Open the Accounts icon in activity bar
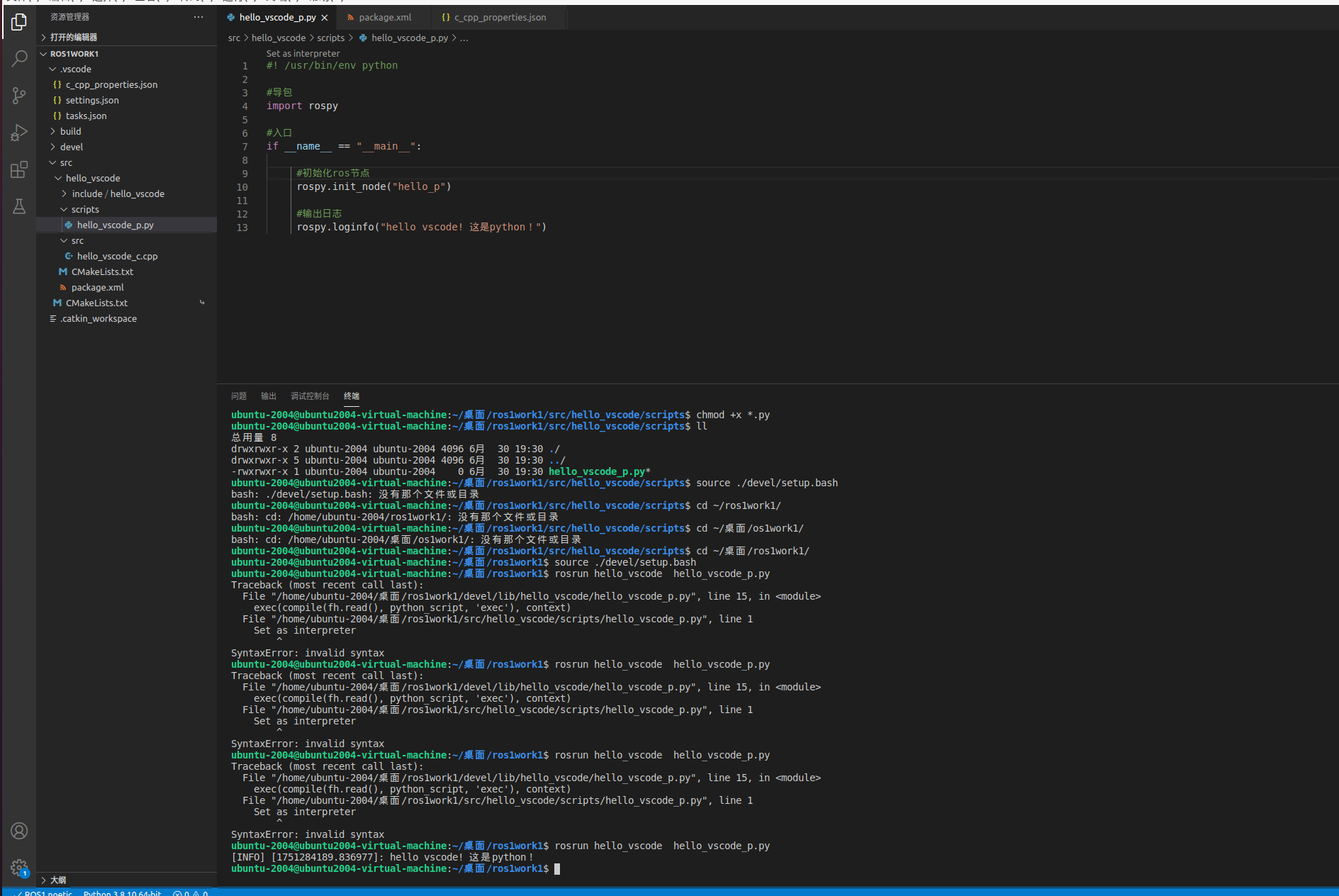 18,831
